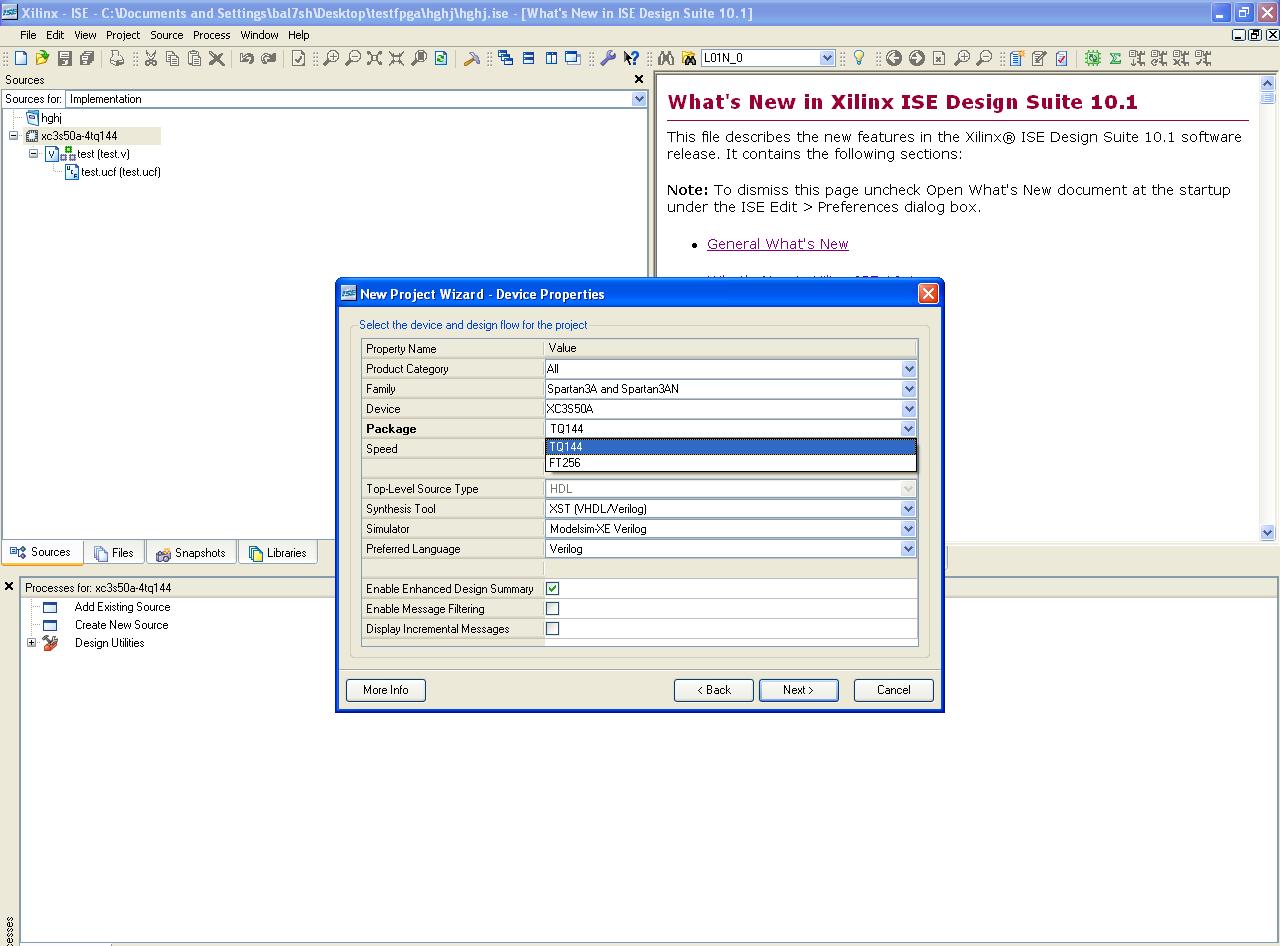Viewport: 1282px width, 946px height.
Task: Select Create New Source process
Action: [121, 625]
